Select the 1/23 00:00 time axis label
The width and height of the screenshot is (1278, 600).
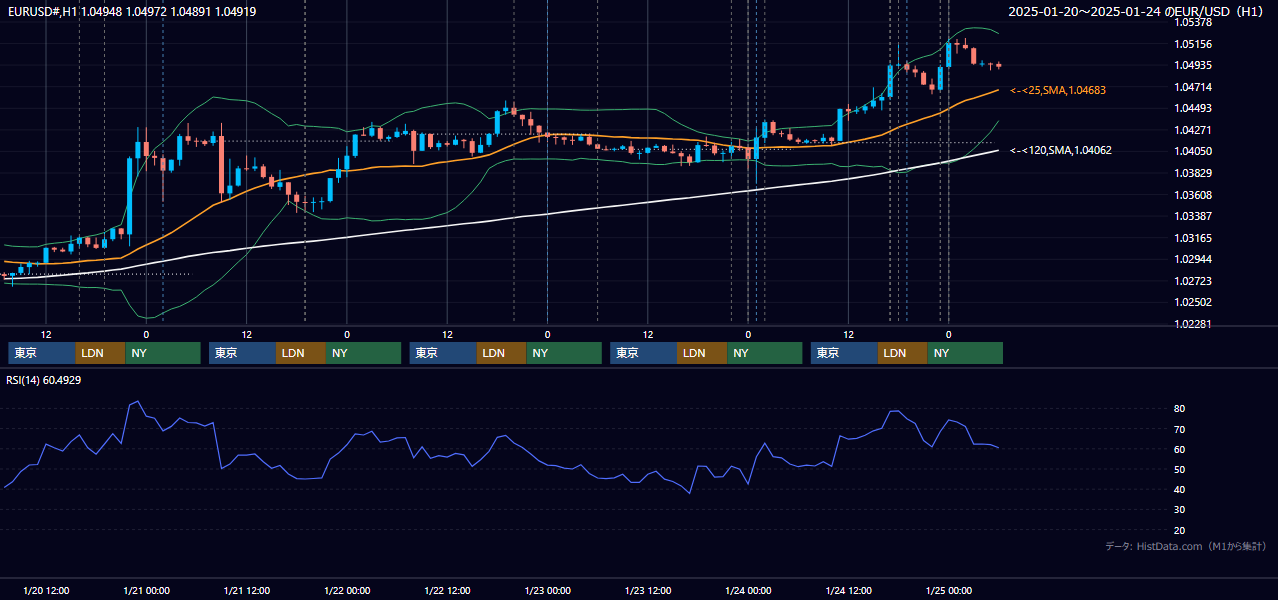pyautogui.click(x=548, y=591)
